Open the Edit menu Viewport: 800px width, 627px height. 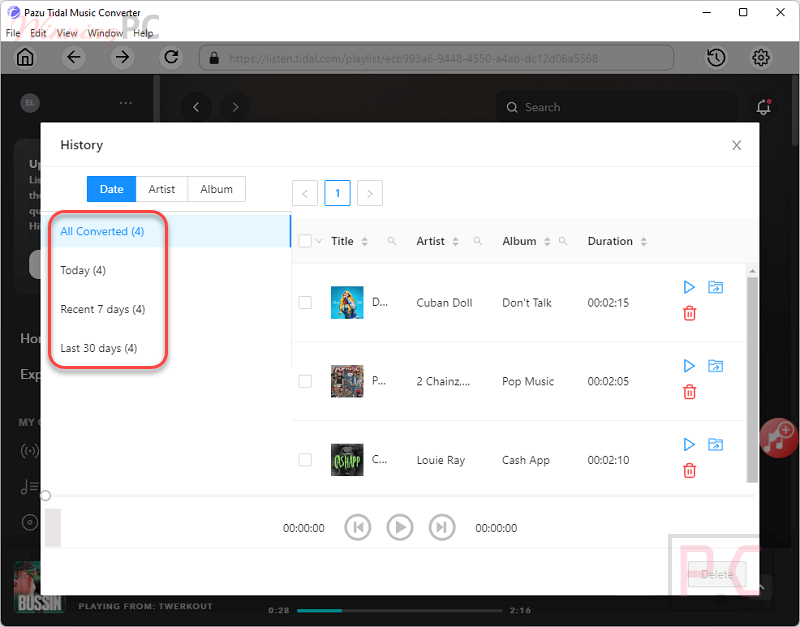pos(38,33)
